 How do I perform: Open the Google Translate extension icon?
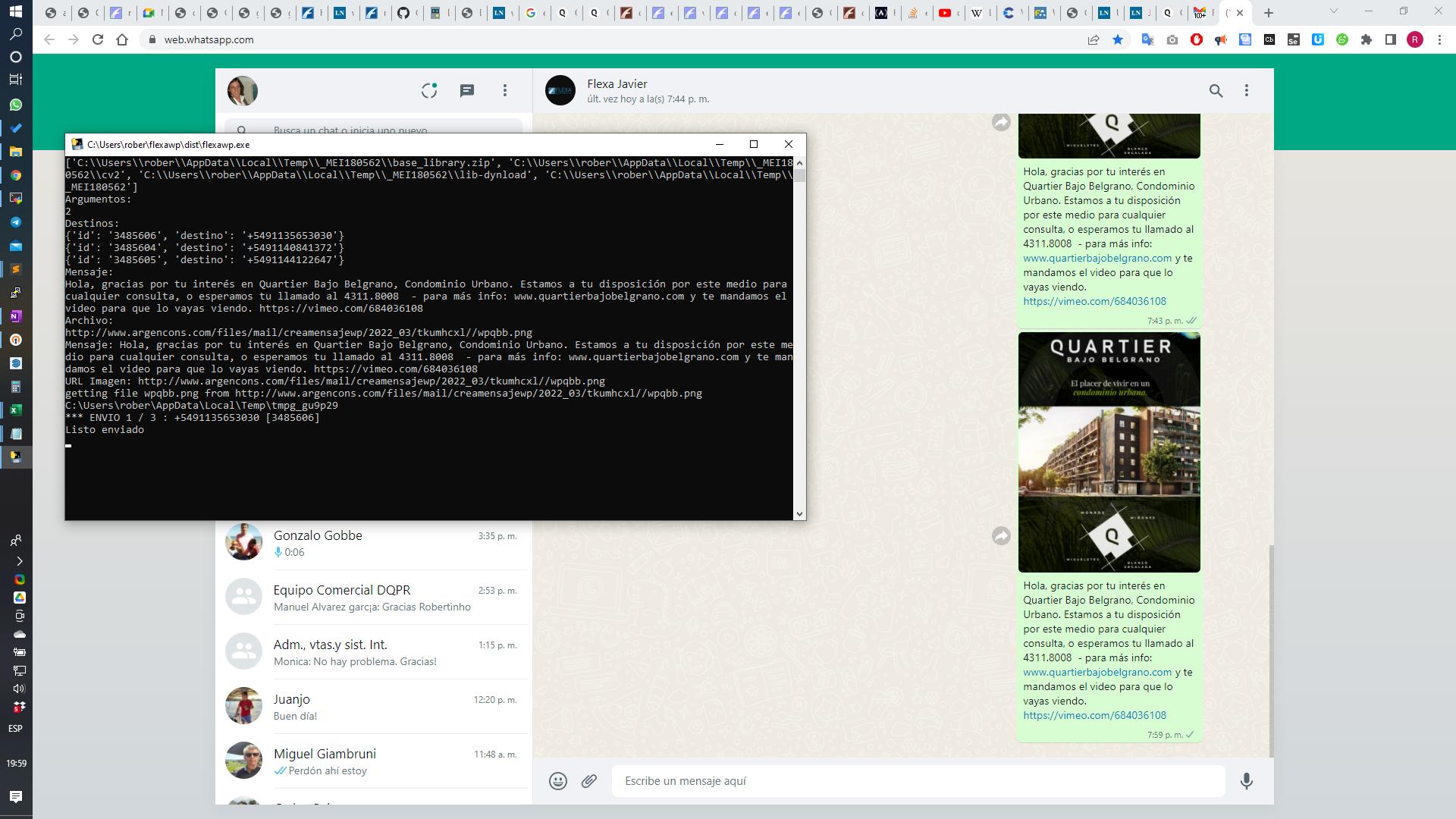pos(1148,40)
